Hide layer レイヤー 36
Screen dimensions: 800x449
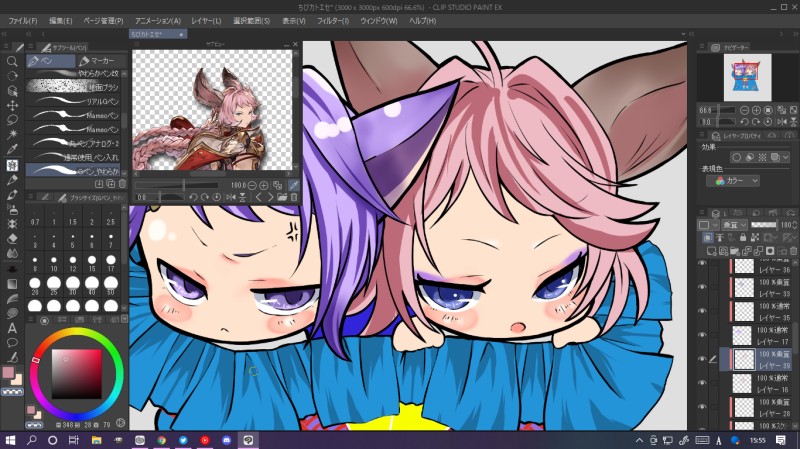click(x=703, y=264)
